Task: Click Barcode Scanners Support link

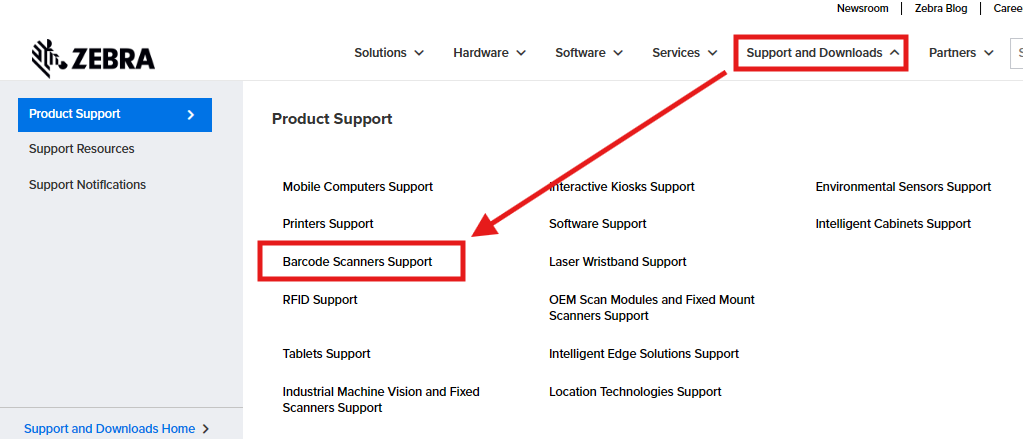Action: 357,262
